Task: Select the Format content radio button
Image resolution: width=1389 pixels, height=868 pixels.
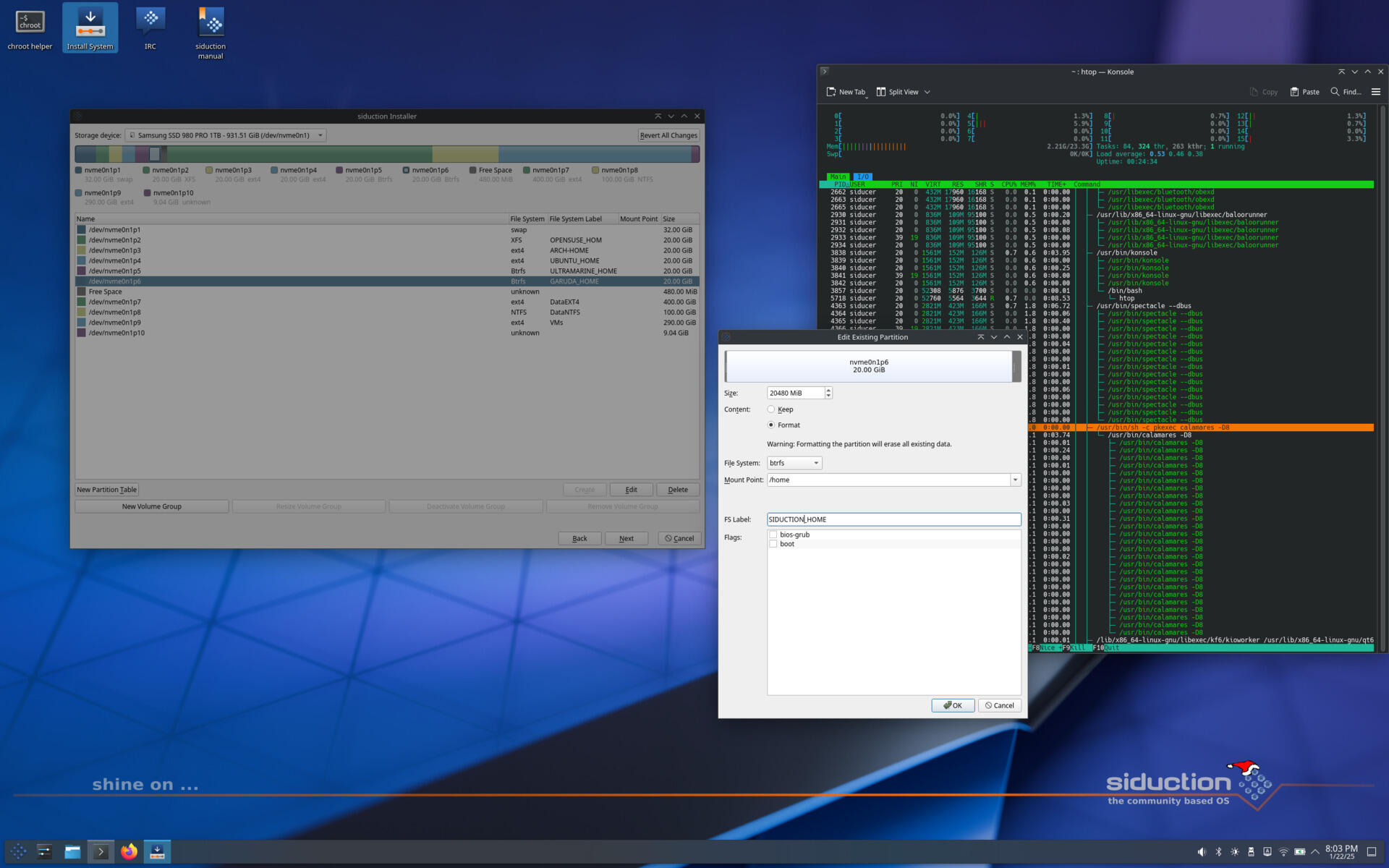Action: tap(771, 425)
